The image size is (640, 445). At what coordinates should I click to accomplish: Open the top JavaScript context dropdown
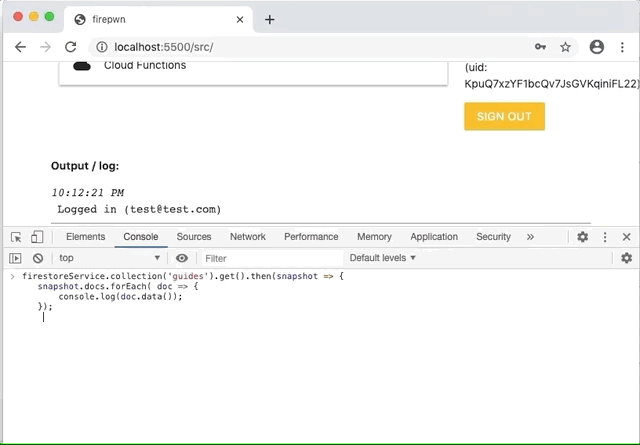109,258
